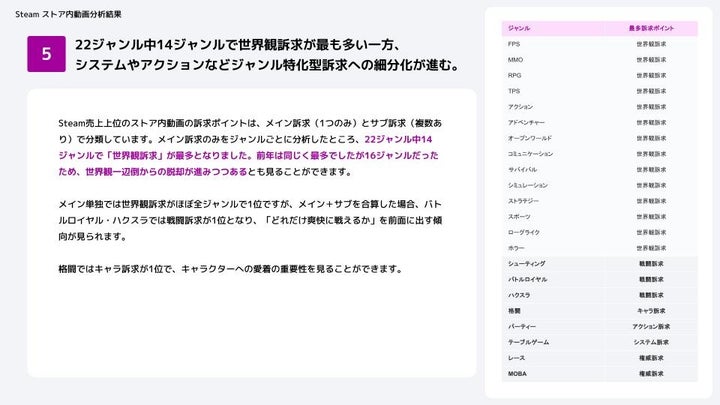This screenshot has height=405, width=720.
Task: Click line starting 'ルロイヤル・ハクスラでは戦闘訴求'
Action: tap(250, 220)
